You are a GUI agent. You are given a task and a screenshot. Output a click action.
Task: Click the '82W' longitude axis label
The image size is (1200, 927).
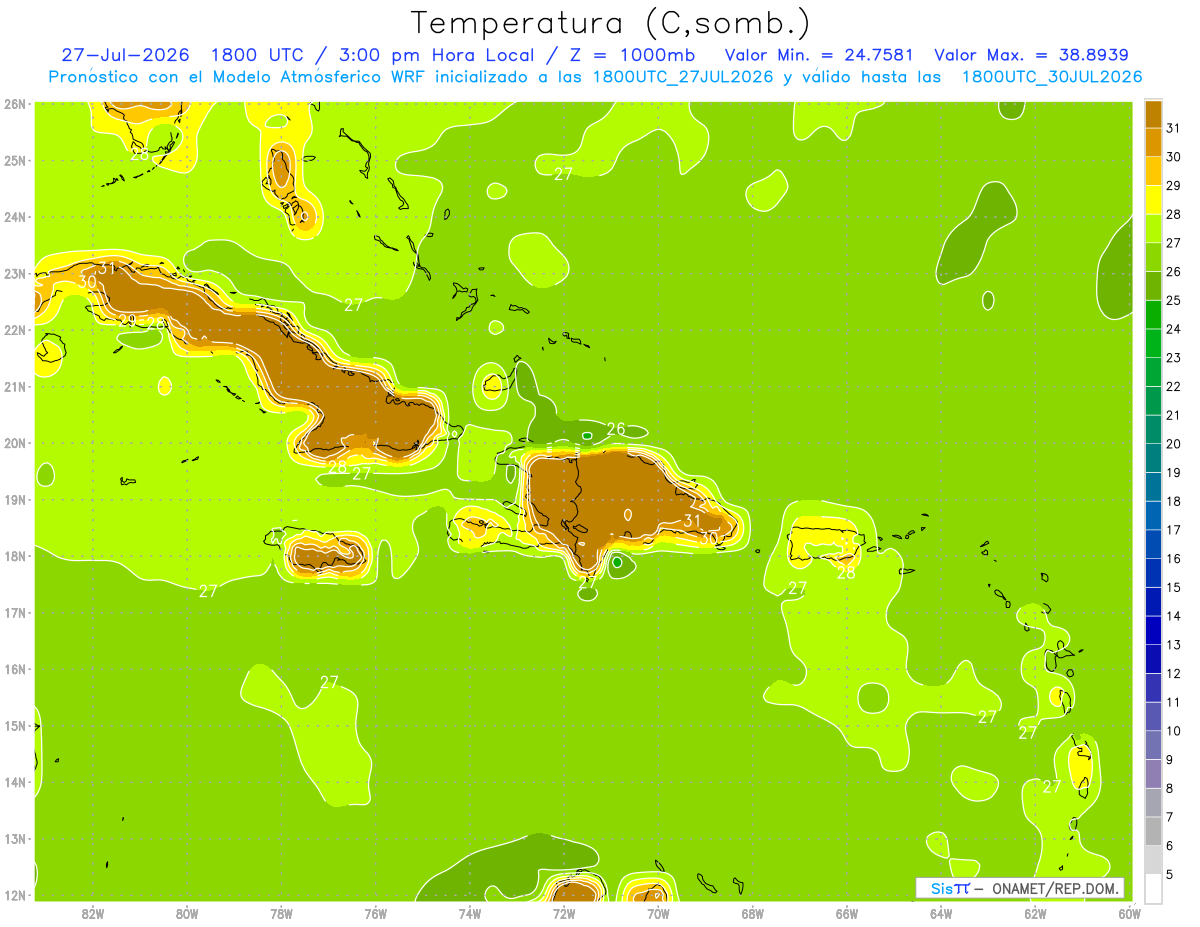tap(93, 913)
